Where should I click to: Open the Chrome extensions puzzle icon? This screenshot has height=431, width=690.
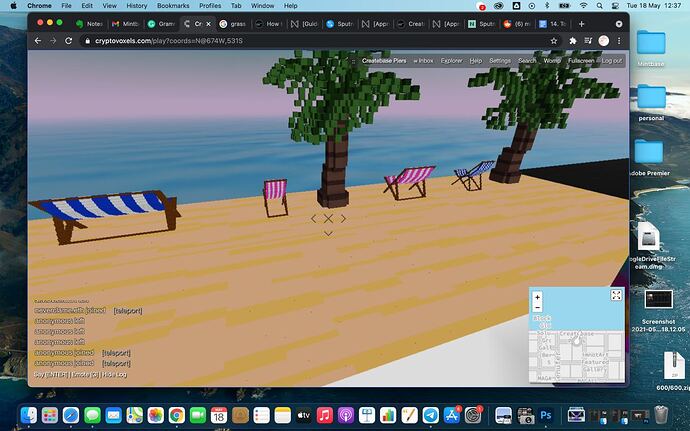(x=573, y=41)
